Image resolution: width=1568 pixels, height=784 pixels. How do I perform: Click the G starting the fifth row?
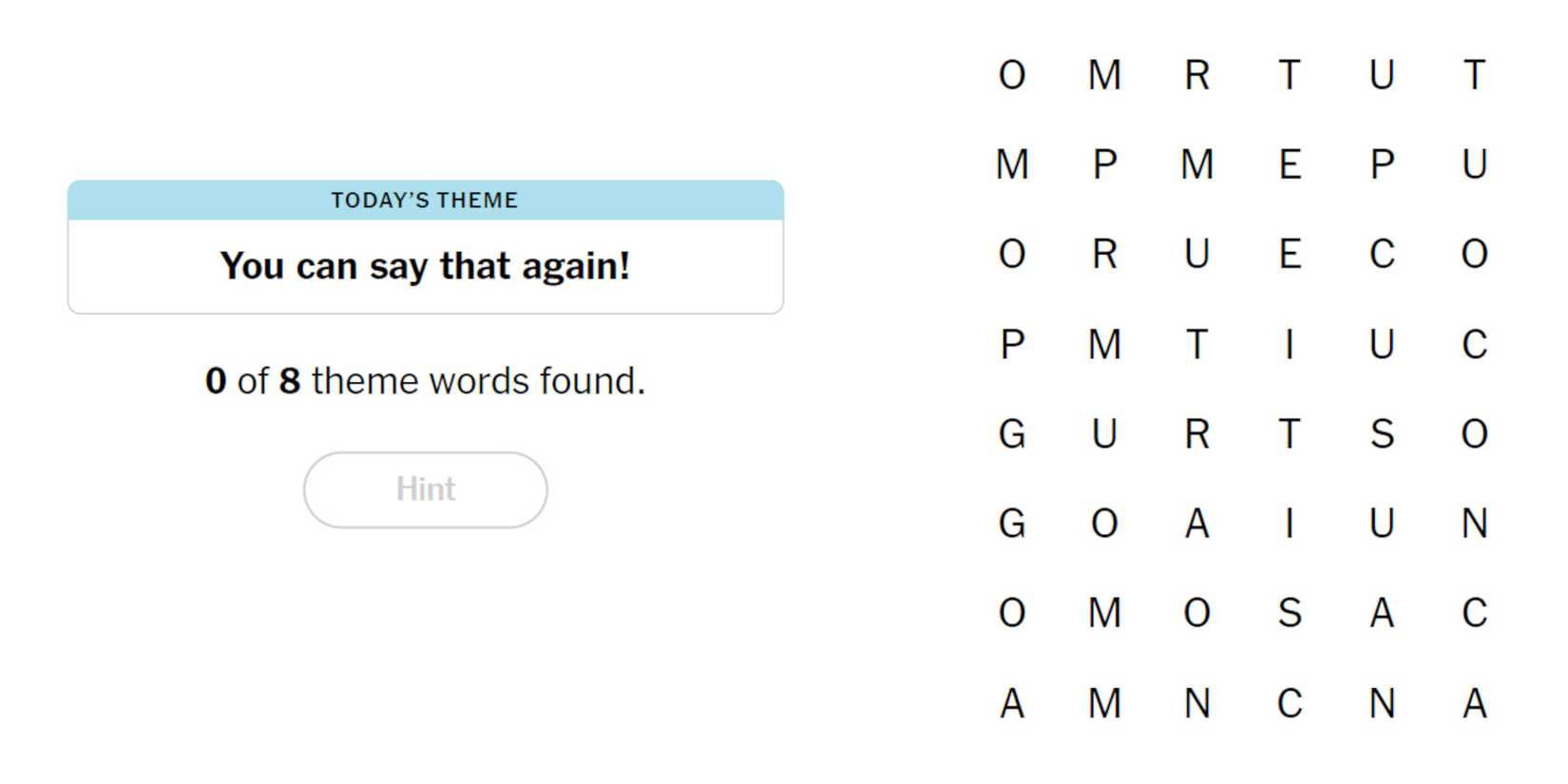1012,433
